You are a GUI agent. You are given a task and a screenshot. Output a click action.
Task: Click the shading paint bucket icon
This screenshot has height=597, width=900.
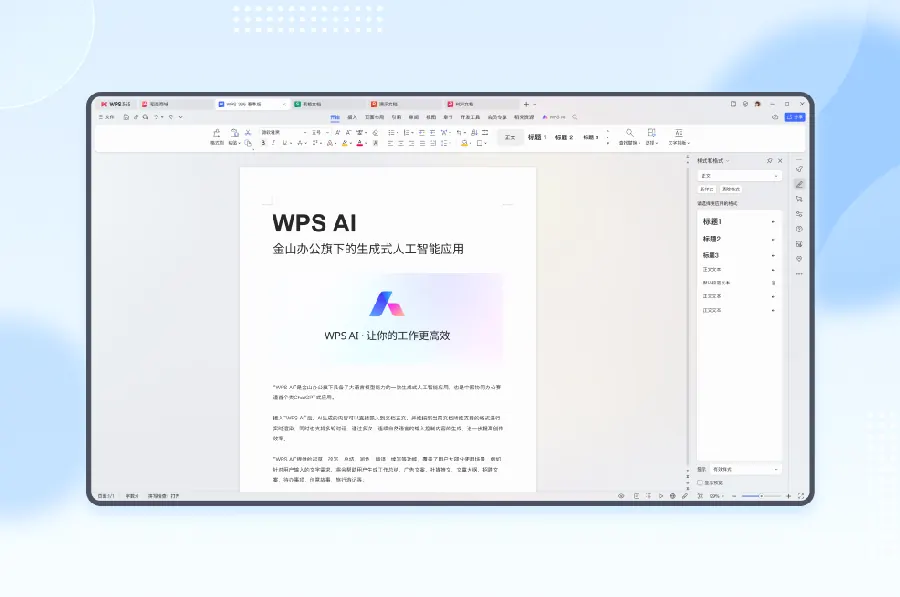click(464, 144)
